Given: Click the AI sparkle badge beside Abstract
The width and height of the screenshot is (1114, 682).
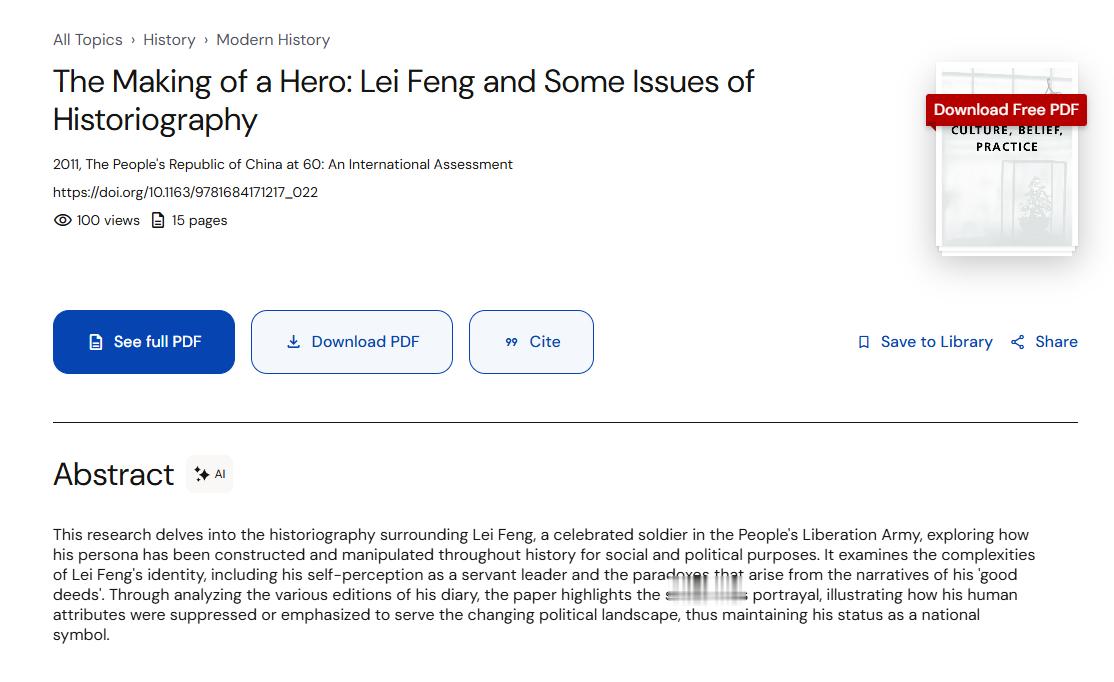Looking at the screenshot, I should (210, 474).
